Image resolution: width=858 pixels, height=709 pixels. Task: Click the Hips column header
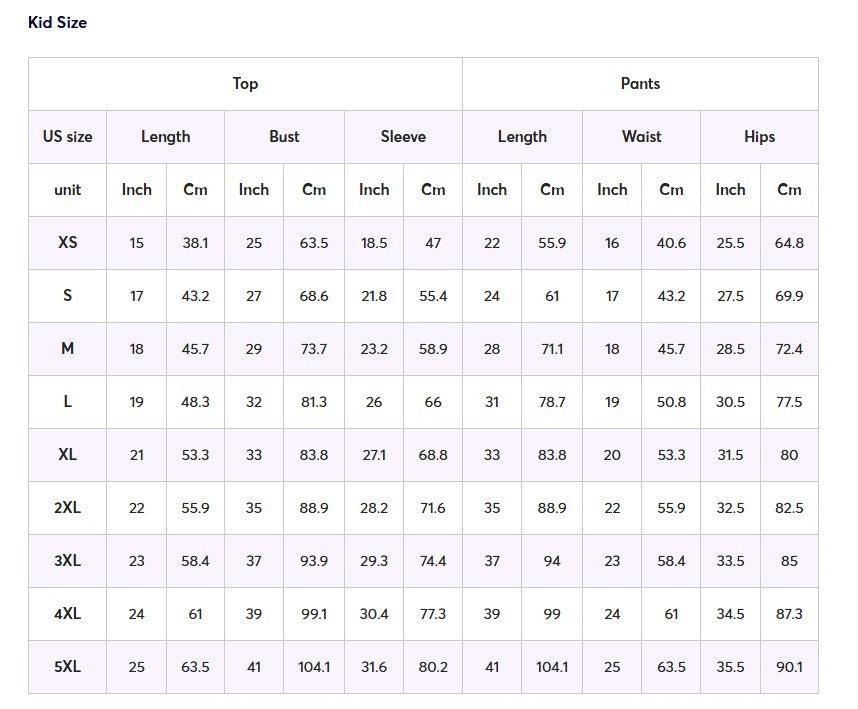click(x=759, y=137)
